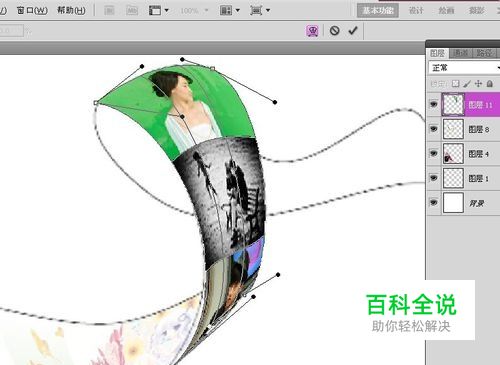The height and width of the screenshot is (365, 500).
Task: Click the arrange documents icon
Action: (226, 11)
